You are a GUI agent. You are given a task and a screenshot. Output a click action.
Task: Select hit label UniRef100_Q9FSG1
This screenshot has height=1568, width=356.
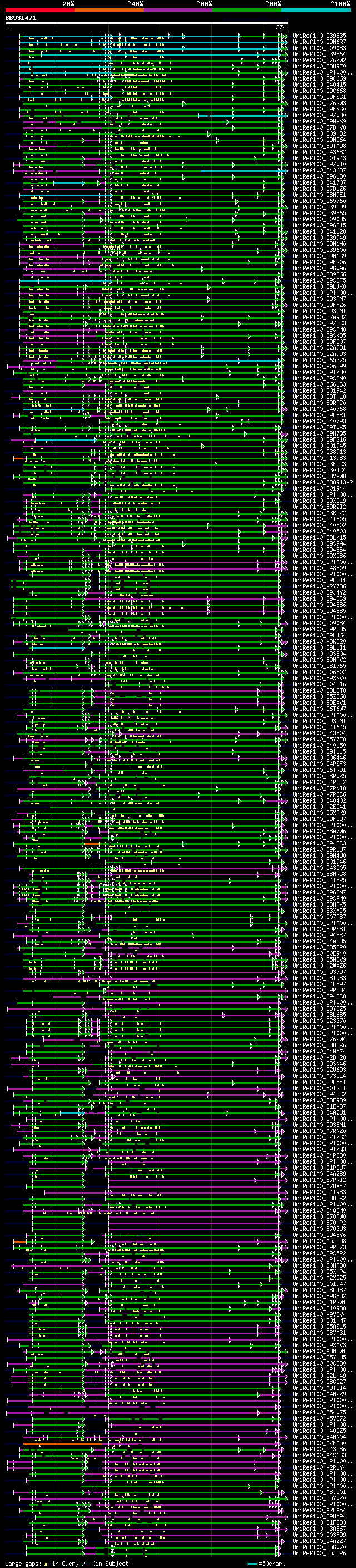coord(319,97)
